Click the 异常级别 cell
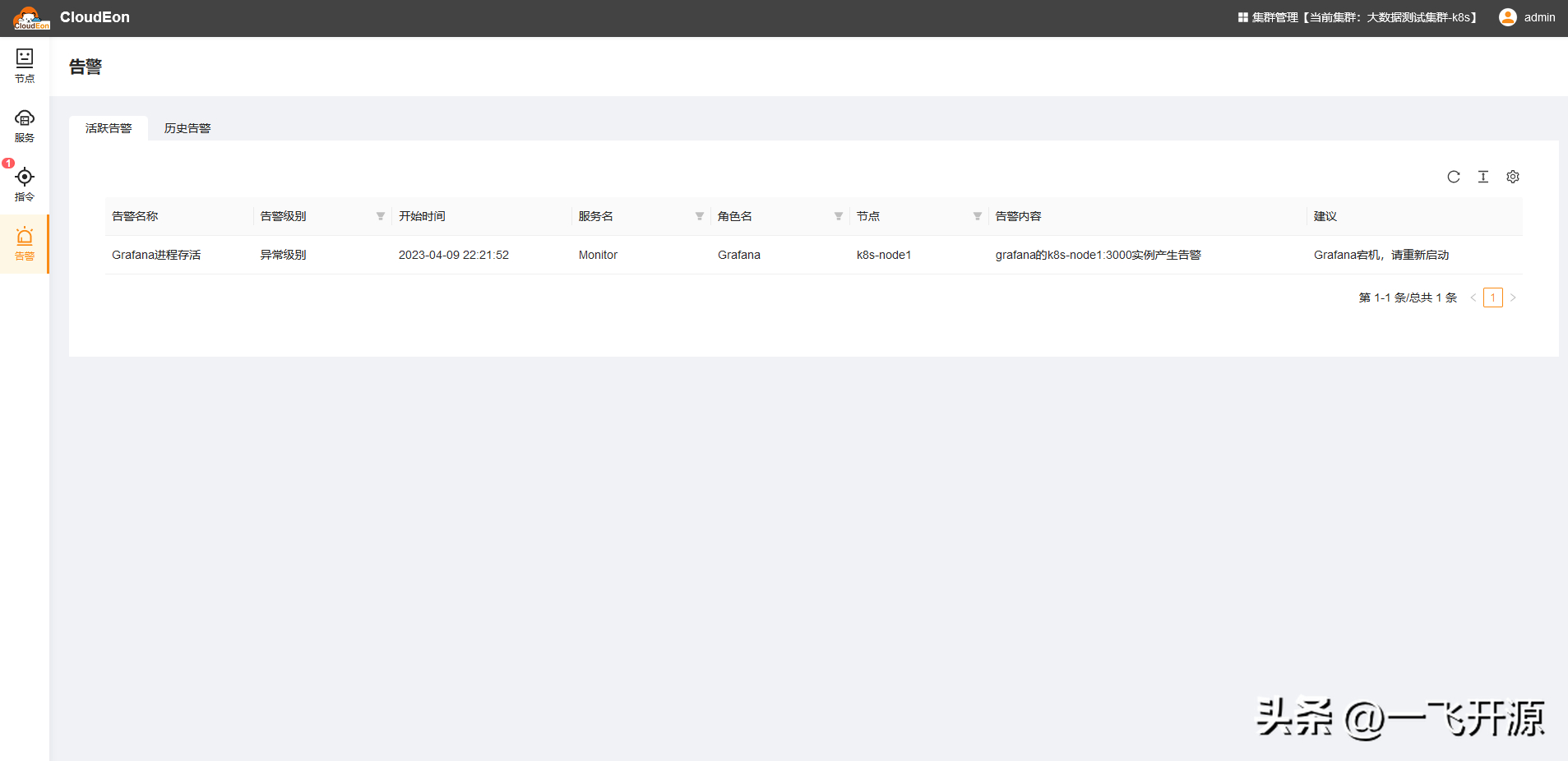The width and height of the screenshot is (1568, 761). 283,255
